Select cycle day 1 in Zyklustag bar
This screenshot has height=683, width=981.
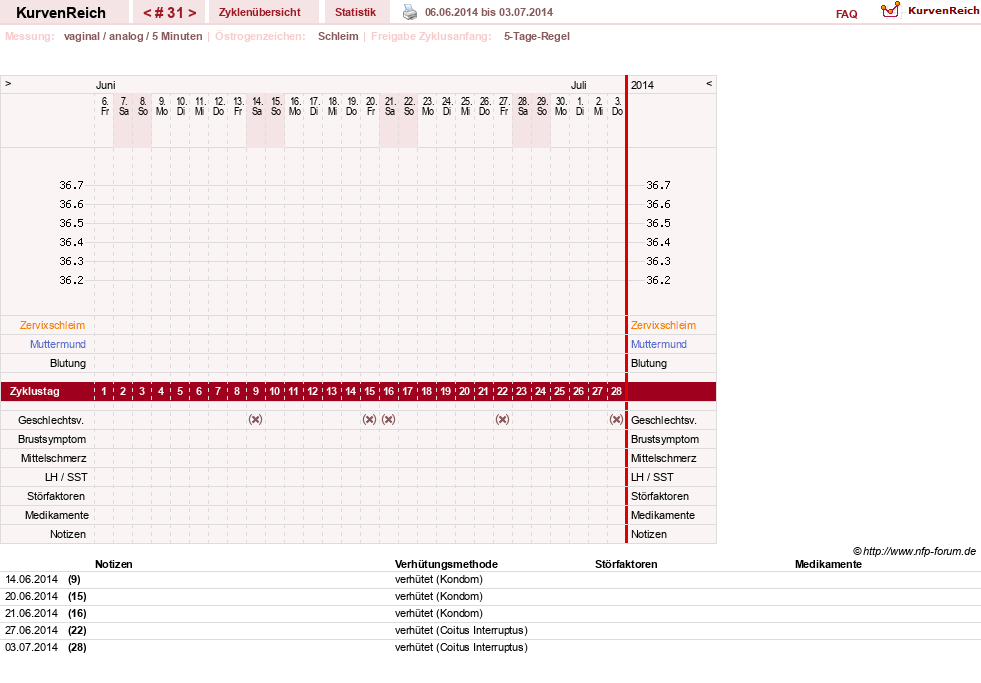(x=104, y=392)
